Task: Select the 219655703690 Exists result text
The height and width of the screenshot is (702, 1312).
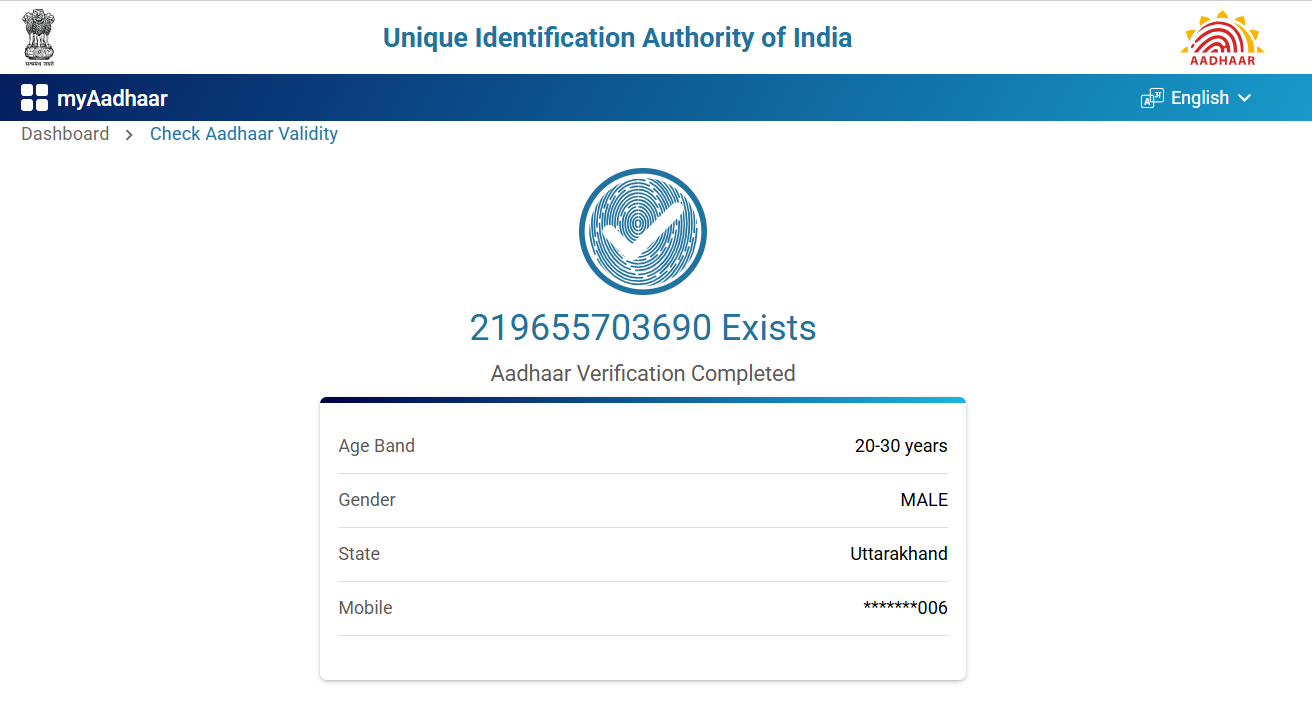Action: tap(643, 328)
